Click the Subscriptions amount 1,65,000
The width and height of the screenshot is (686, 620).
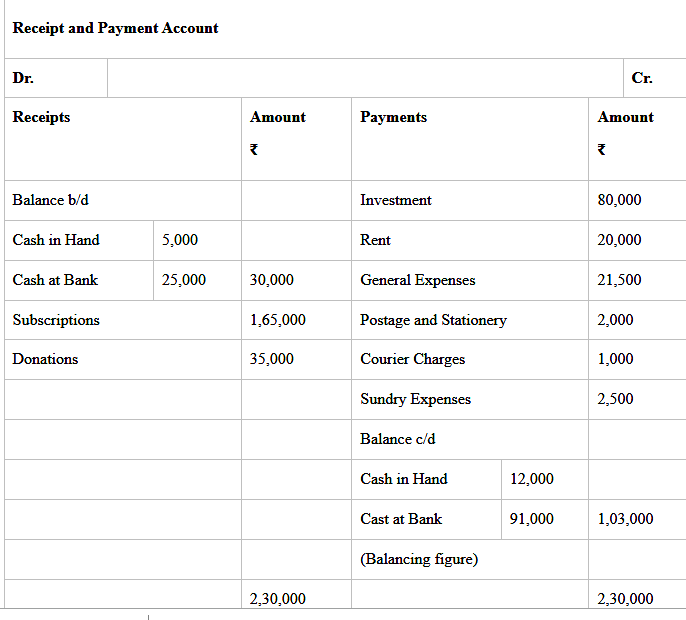(x=278, y=320)
